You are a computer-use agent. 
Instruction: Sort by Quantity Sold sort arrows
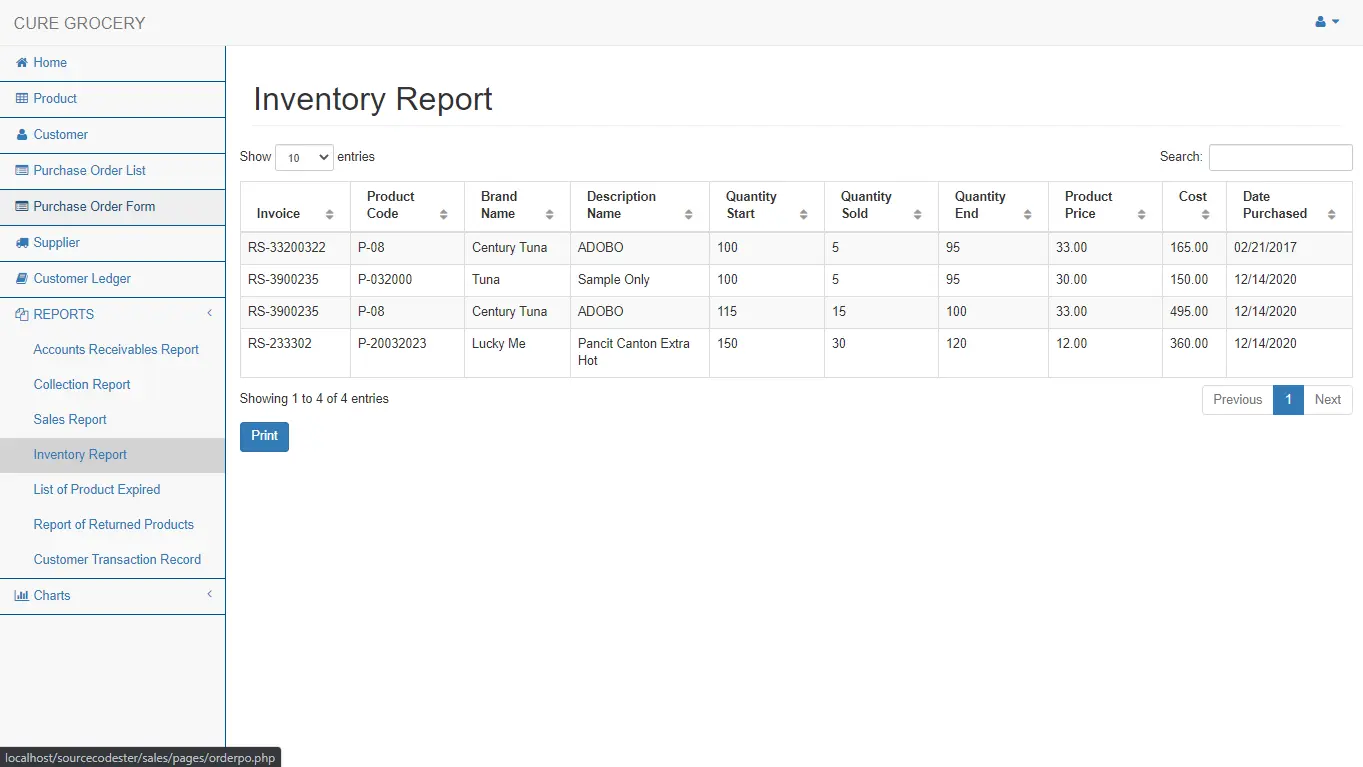(x=918, y=214)
